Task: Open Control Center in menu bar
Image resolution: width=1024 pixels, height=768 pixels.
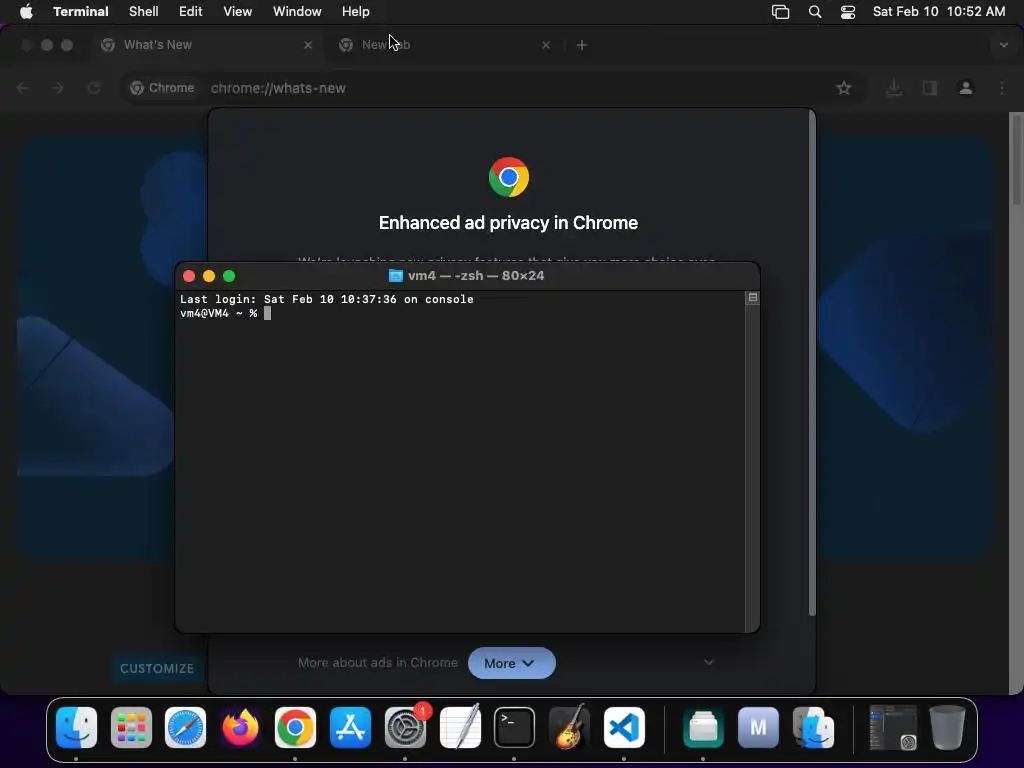Action: coord(848,12)
